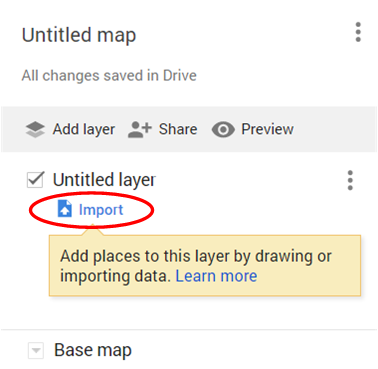Expand the Base map dropdown arrow

(36, 351)
